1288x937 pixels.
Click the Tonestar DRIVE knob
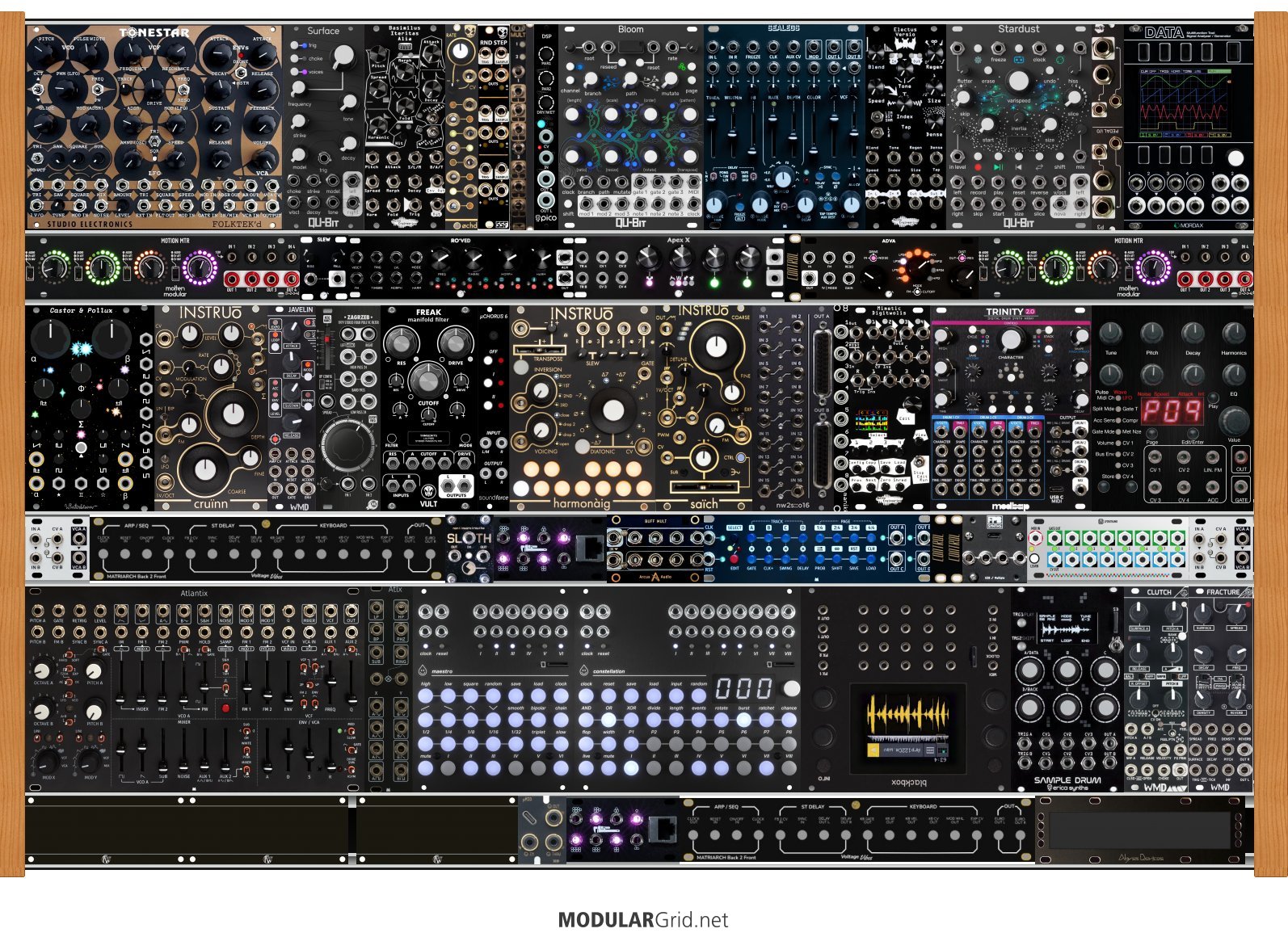[154, 87]
